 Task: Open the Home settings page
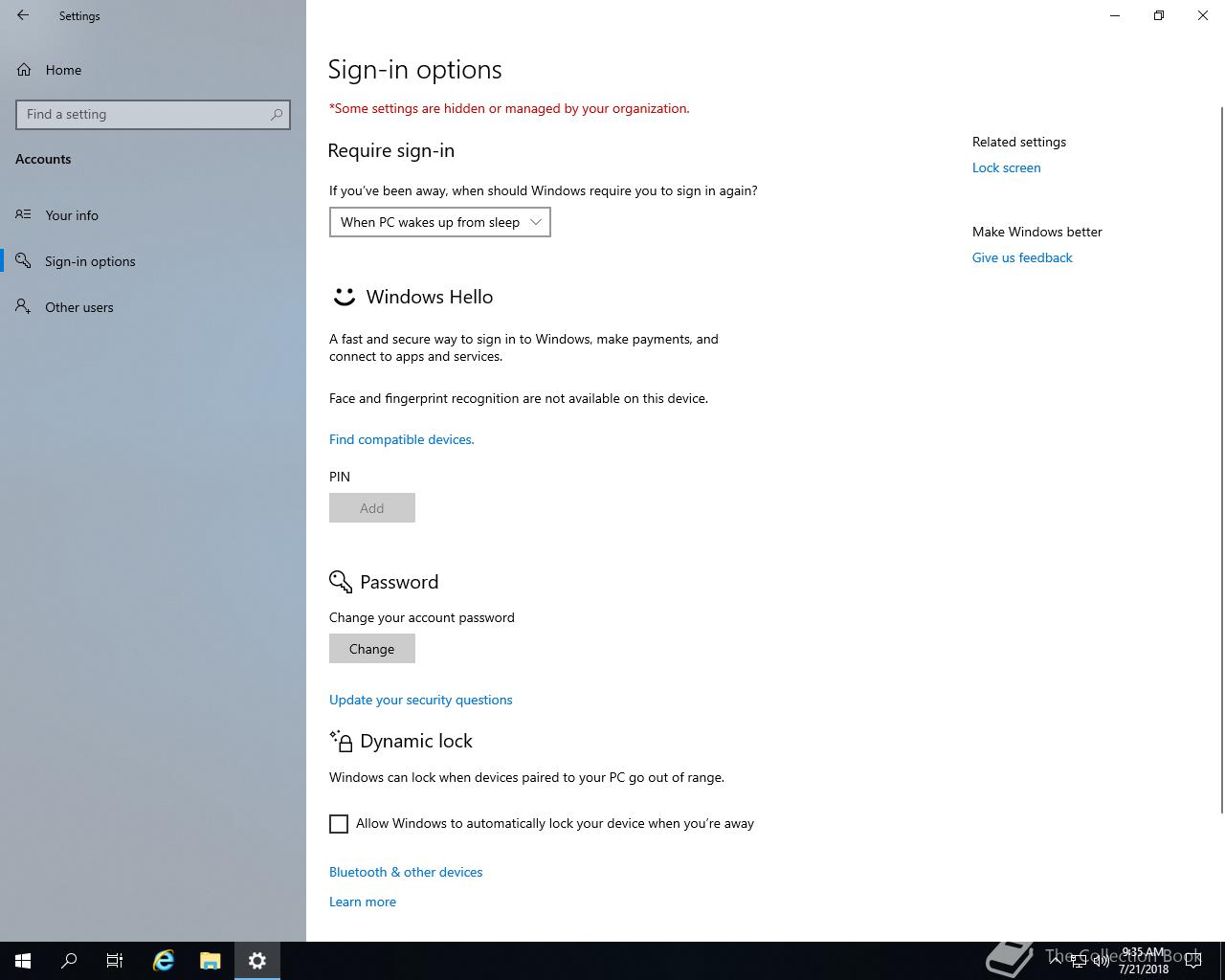pos(63,70)
